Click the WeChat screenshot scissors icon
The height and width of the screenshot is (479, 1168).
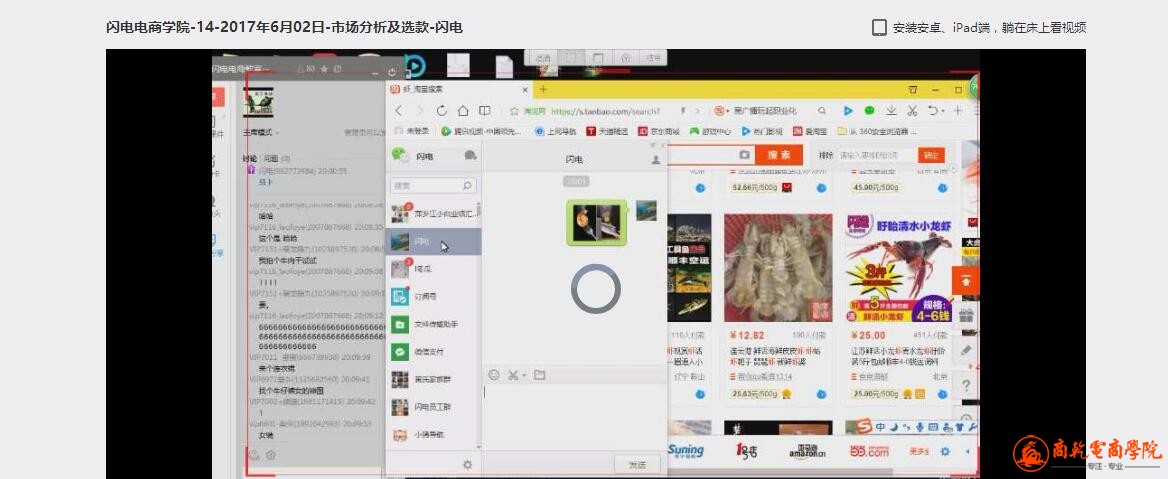click(512, 375)
